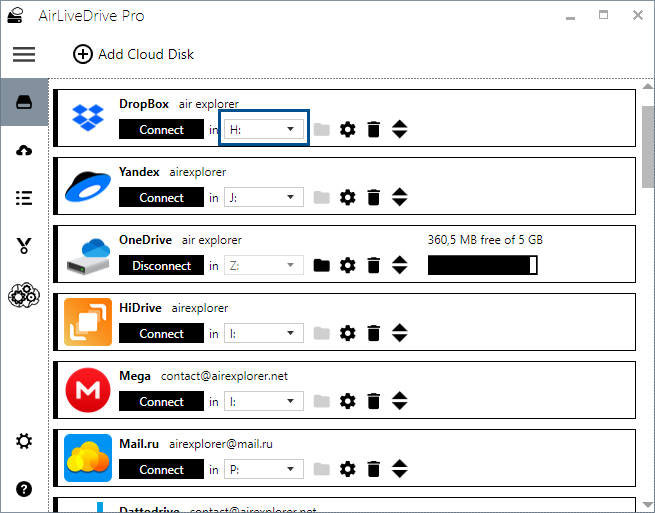Open the help question mark icon
655x513 pixels.
point(24,489)
